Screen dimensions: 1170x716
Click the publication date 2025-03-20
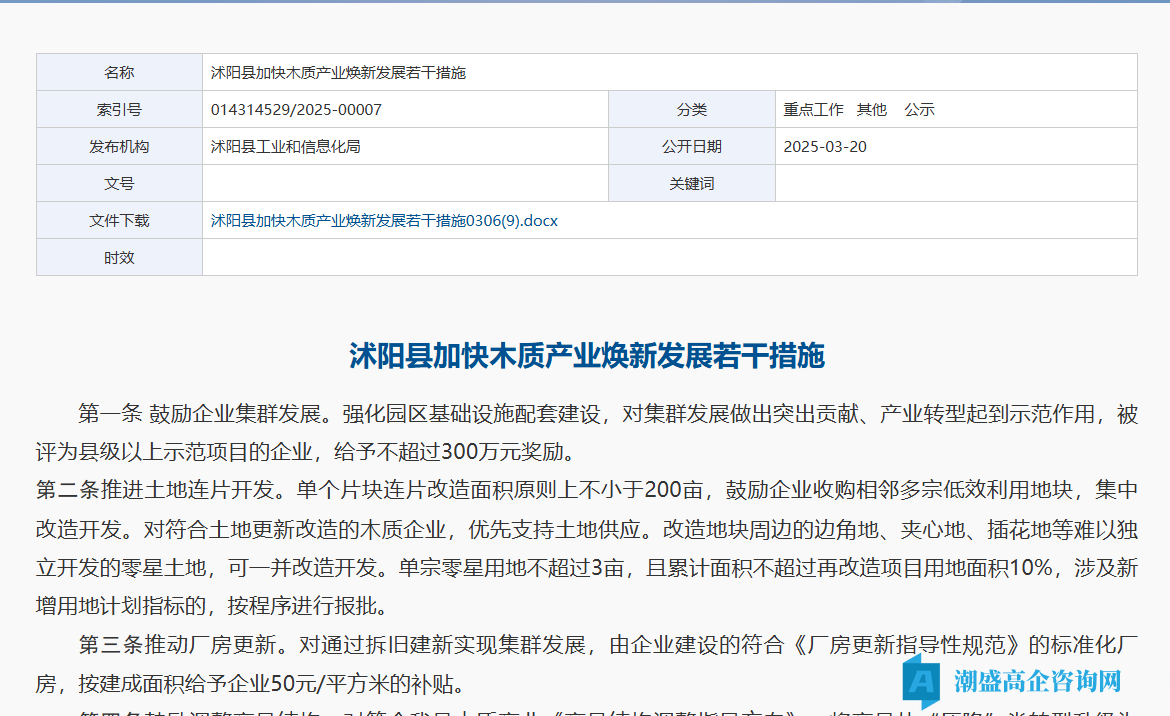pyautogui.click(x=825, y=147)
